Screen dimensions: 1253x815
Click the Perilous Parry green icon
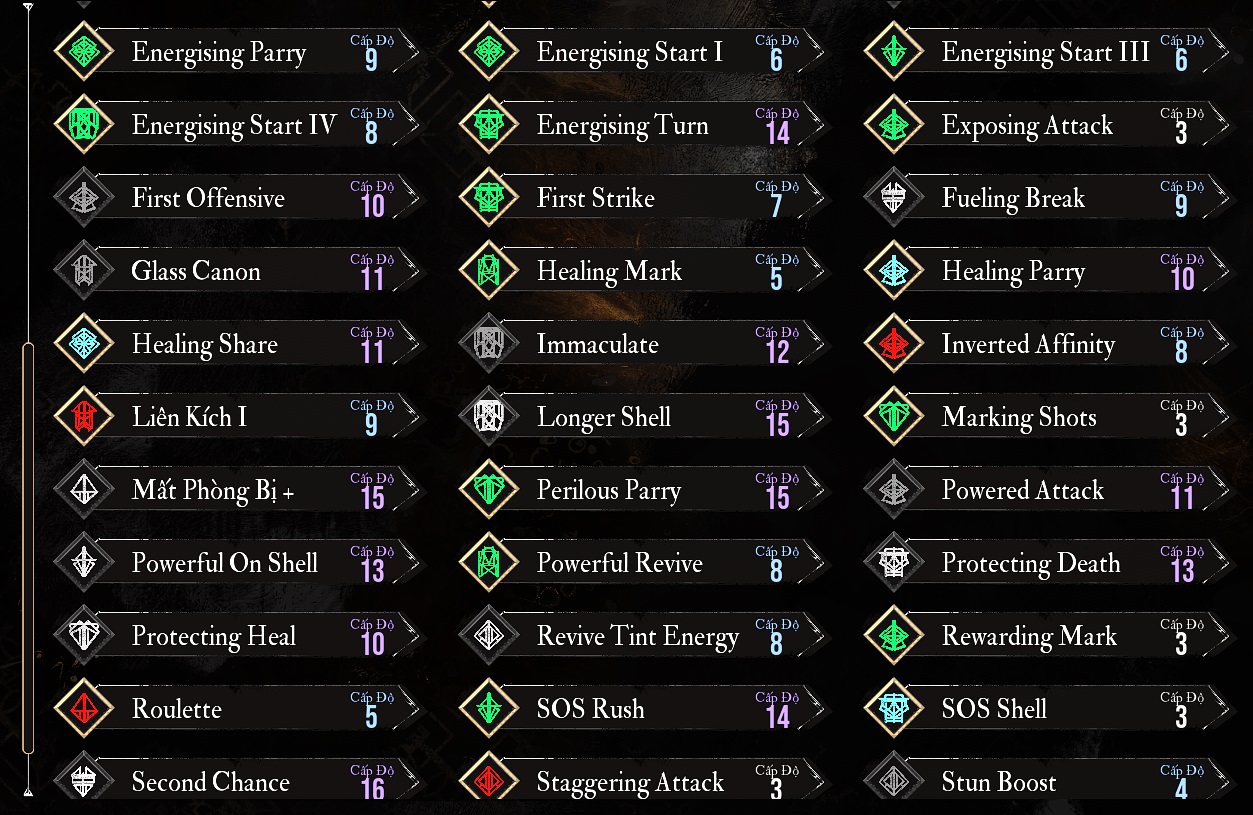[489, 490]
